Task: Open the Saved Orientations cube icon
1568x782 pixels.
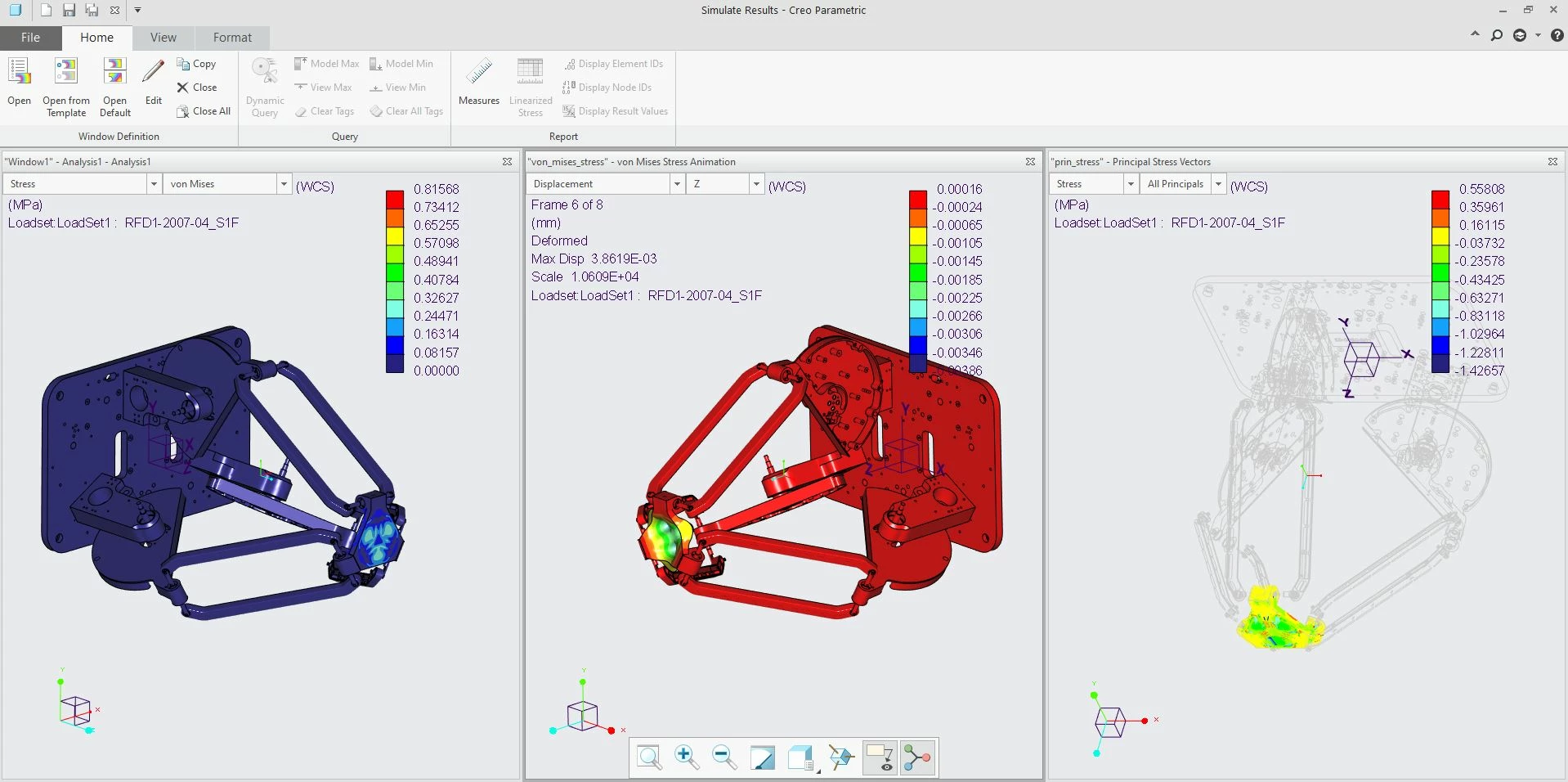Action: [802, 757]
